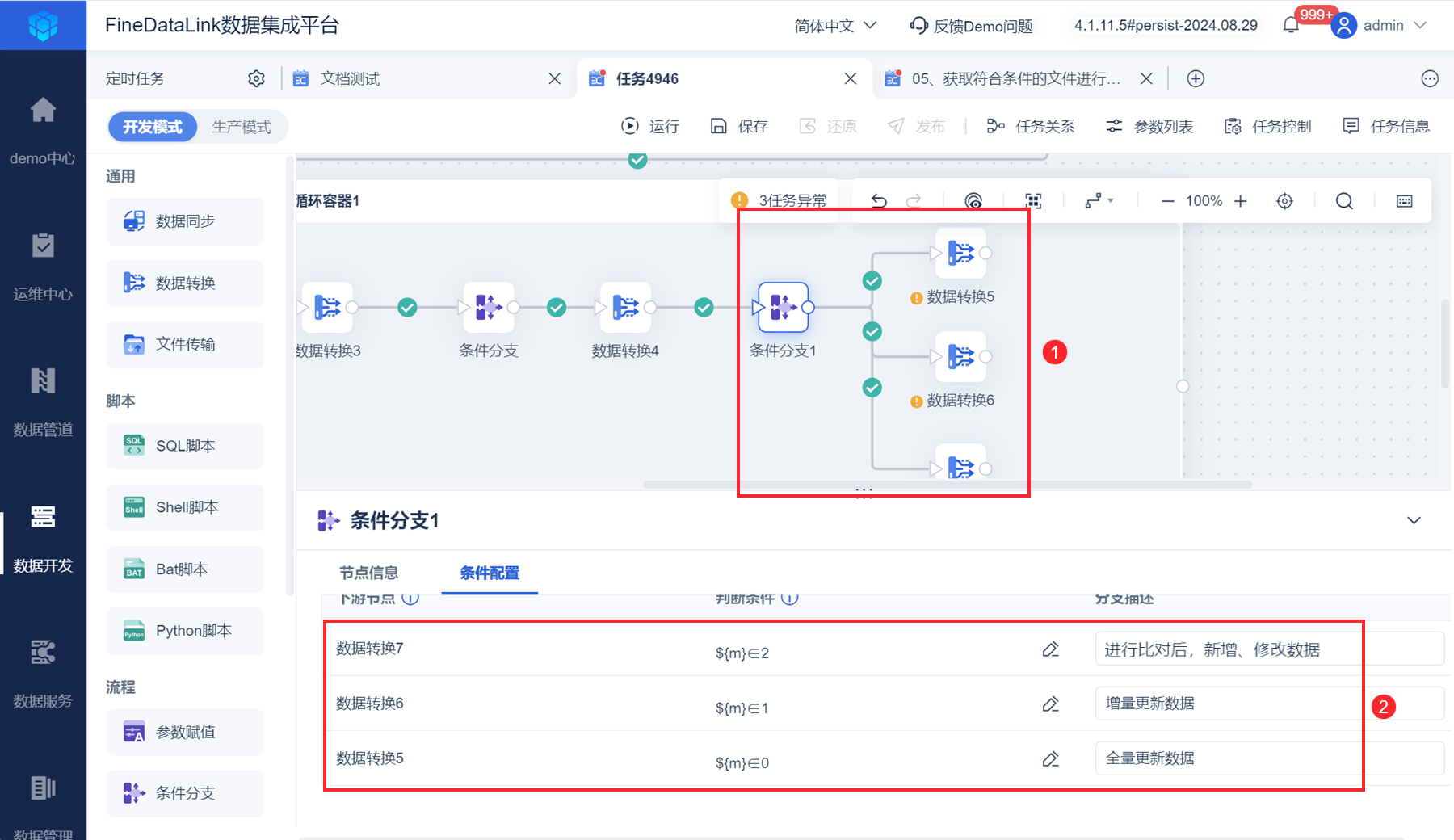
Task: Click the fit-to-selection canvas icon
Action: 1033,201
